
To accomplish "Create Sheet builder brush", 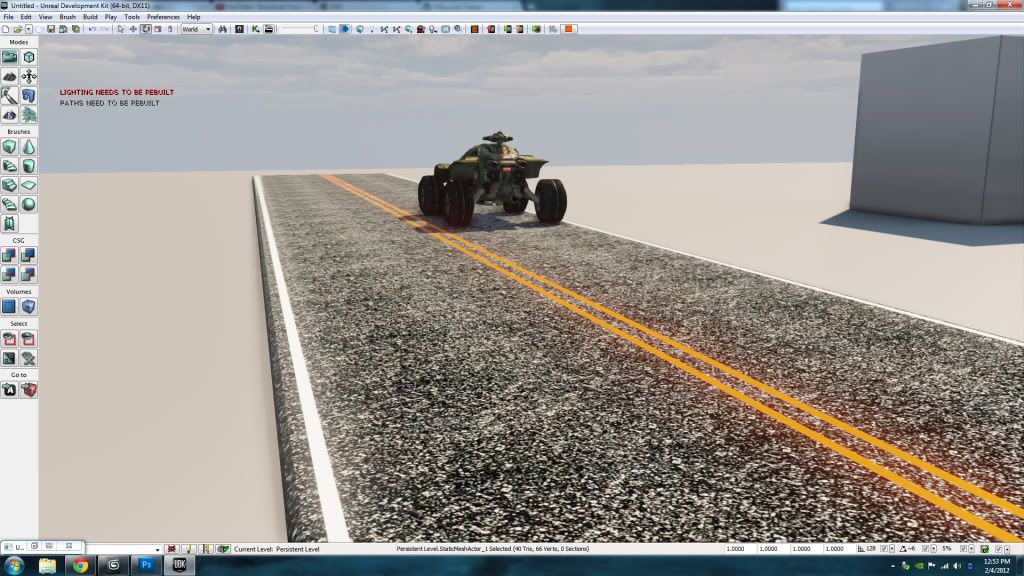I will (29, 185).
